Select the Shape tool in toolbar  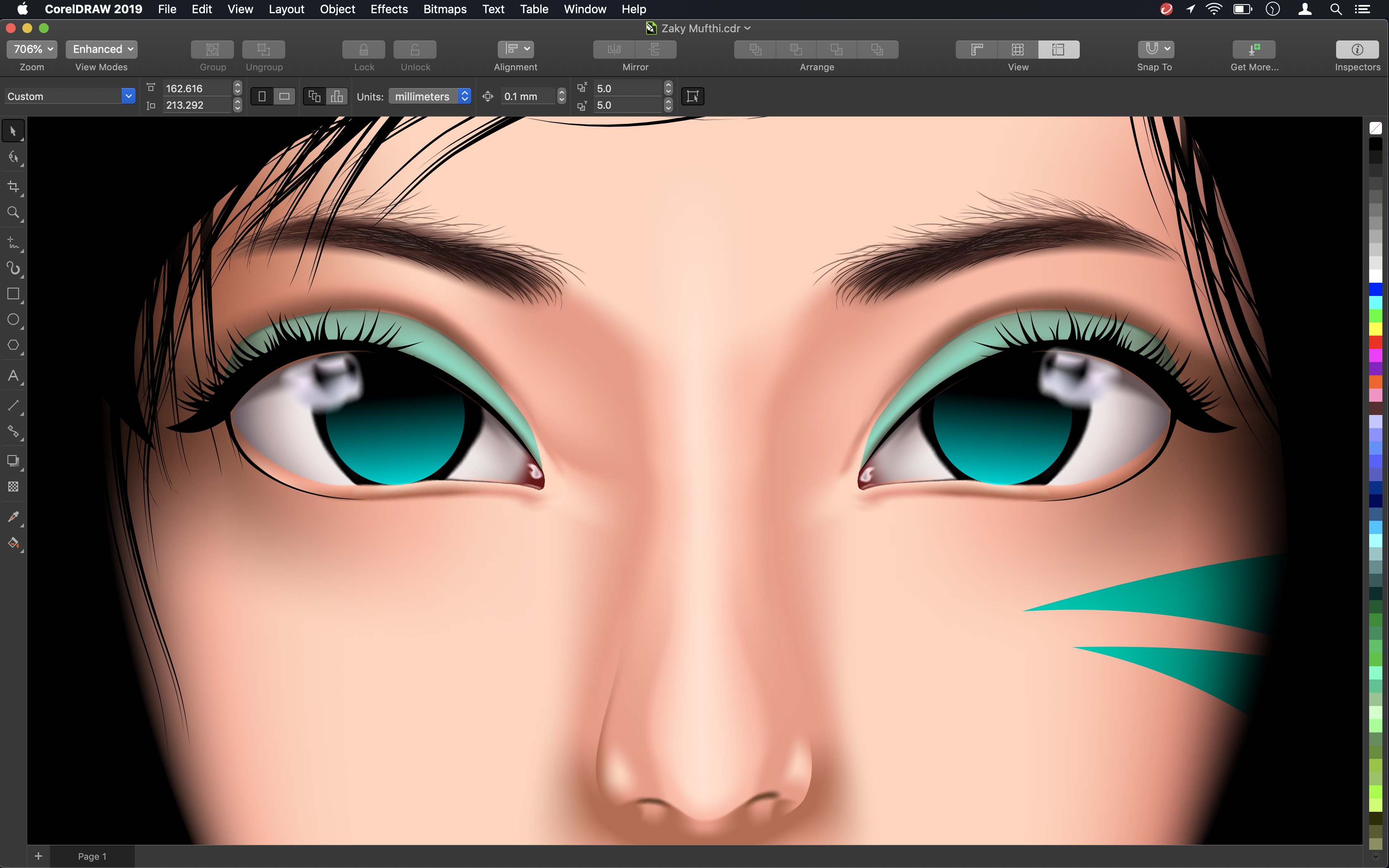14,158
